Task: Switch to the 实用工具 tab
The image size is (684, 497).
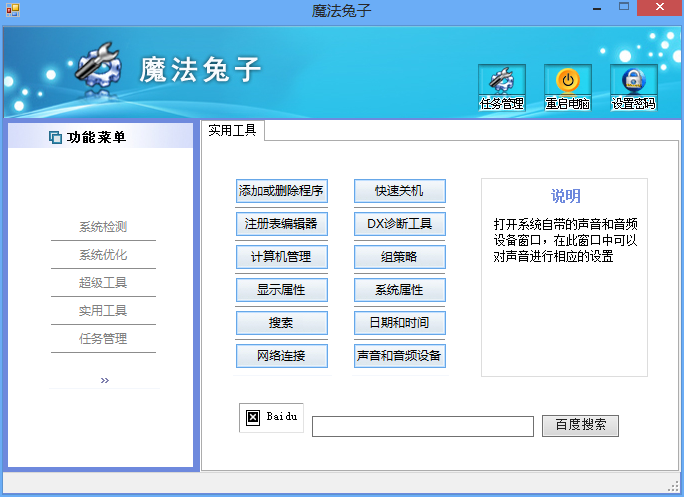Action: (232, 130)
